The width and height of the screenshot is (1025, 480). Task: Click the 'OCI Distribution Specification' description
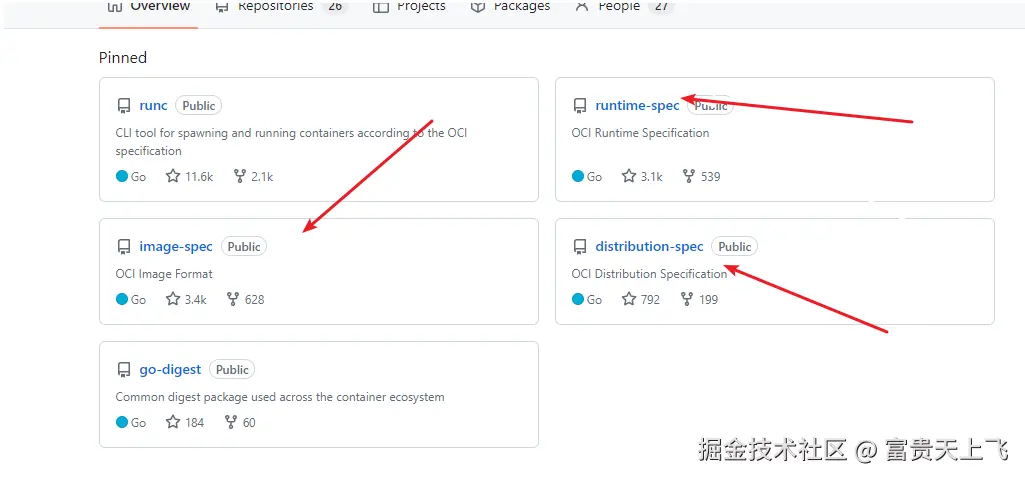click(649, 274)
